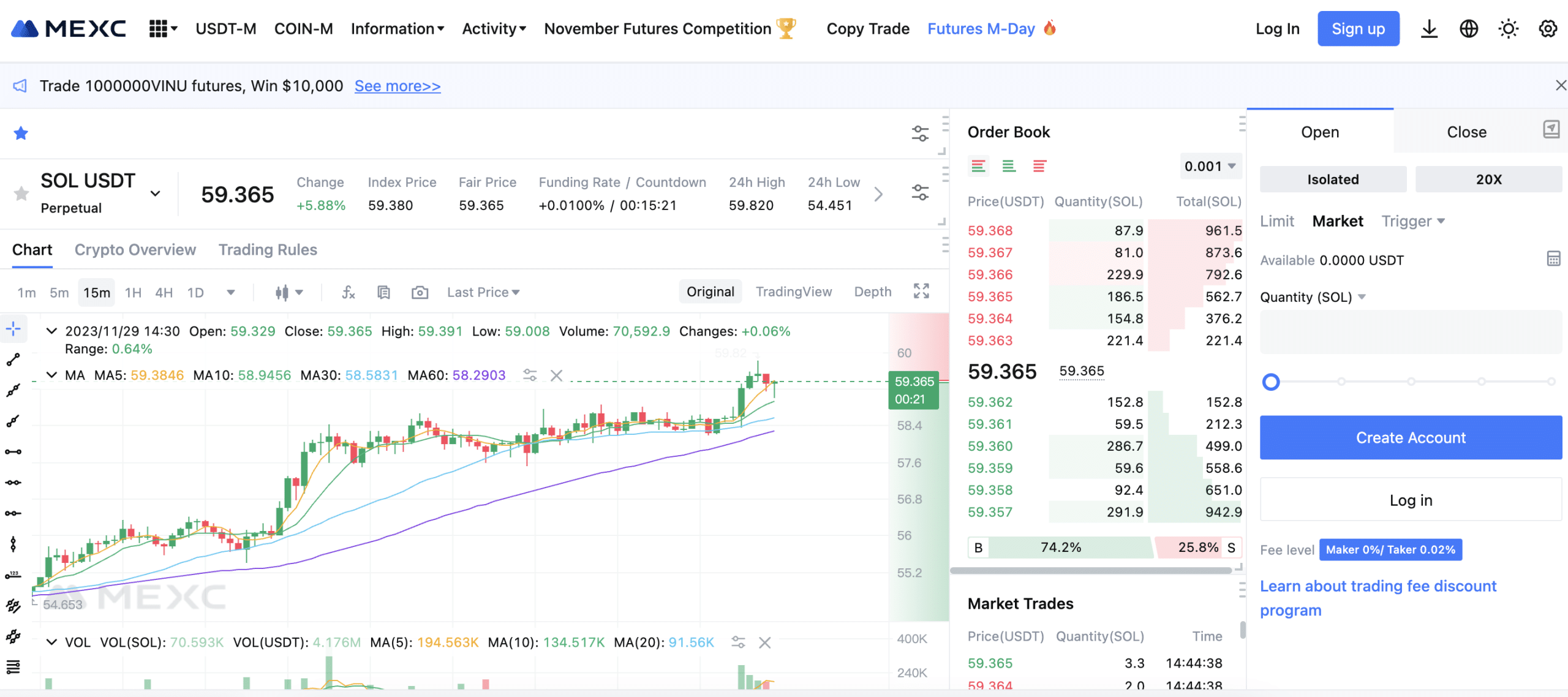Switch chart to Depth view

coord(873,292)
